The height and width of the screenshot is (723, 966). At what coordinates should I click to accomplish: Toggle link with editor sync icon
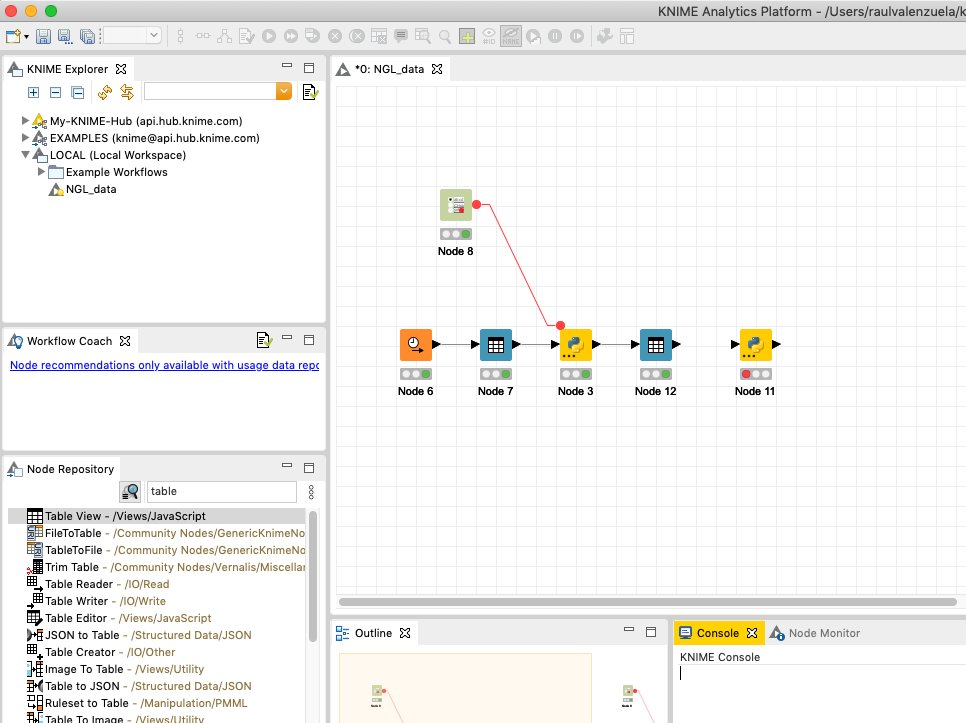pos(127,92)
